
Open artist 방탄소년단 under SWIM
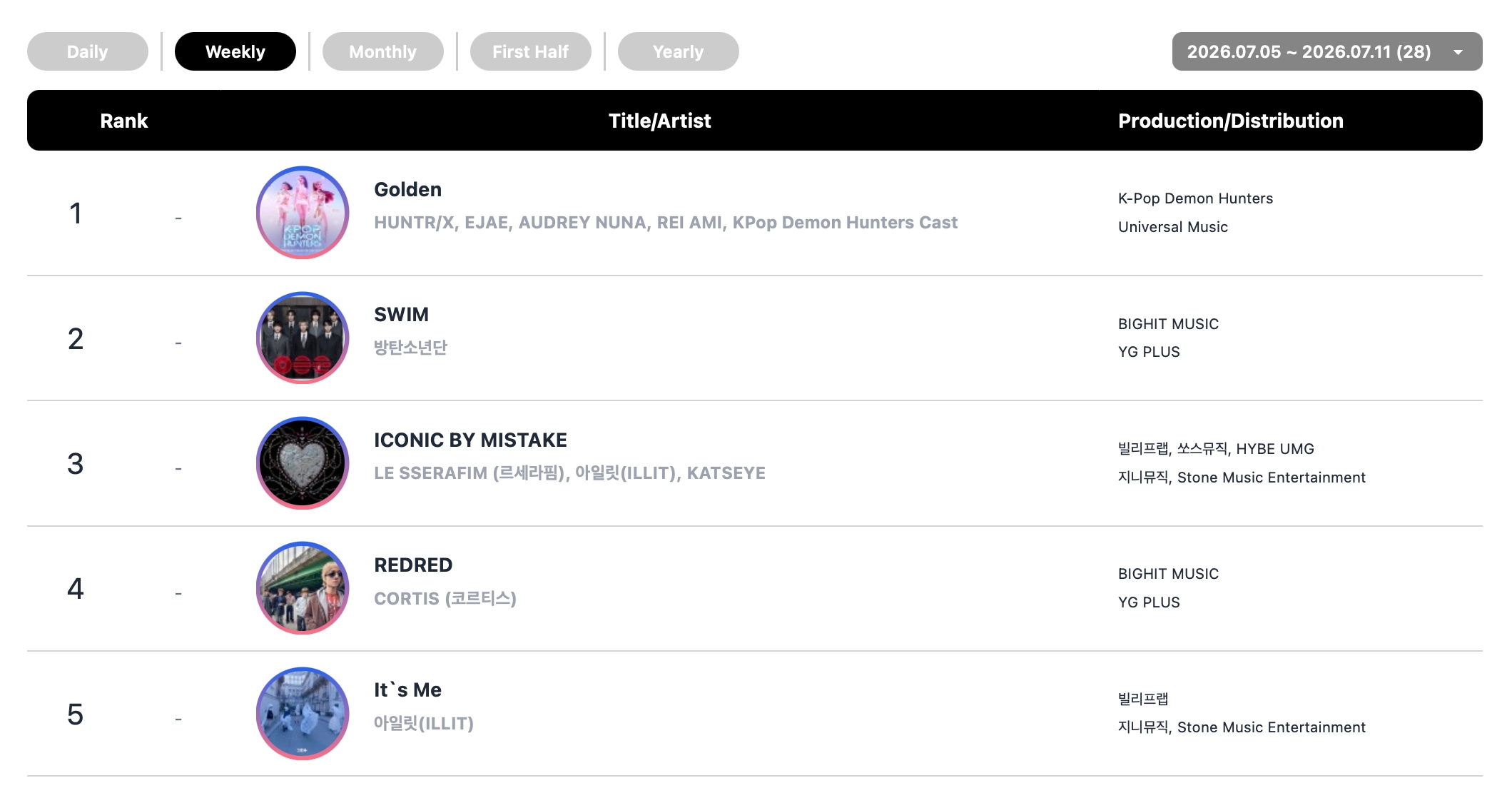411,348
